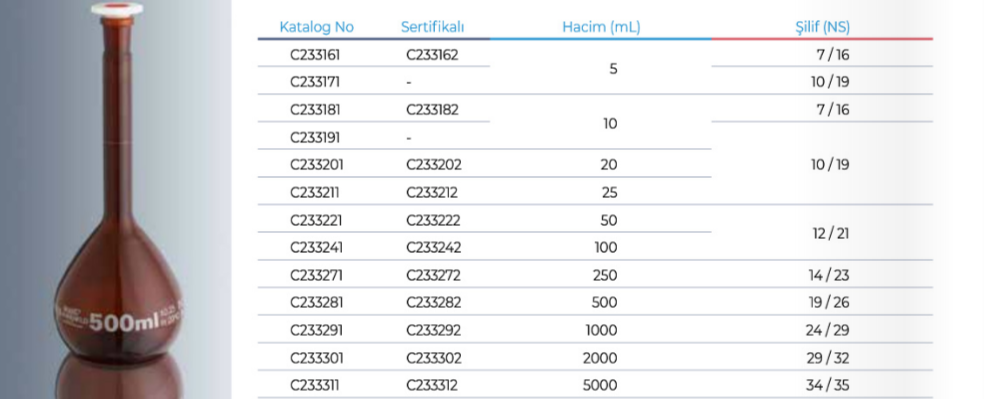Click the Hacim (mL) column header

click(601, 27)
